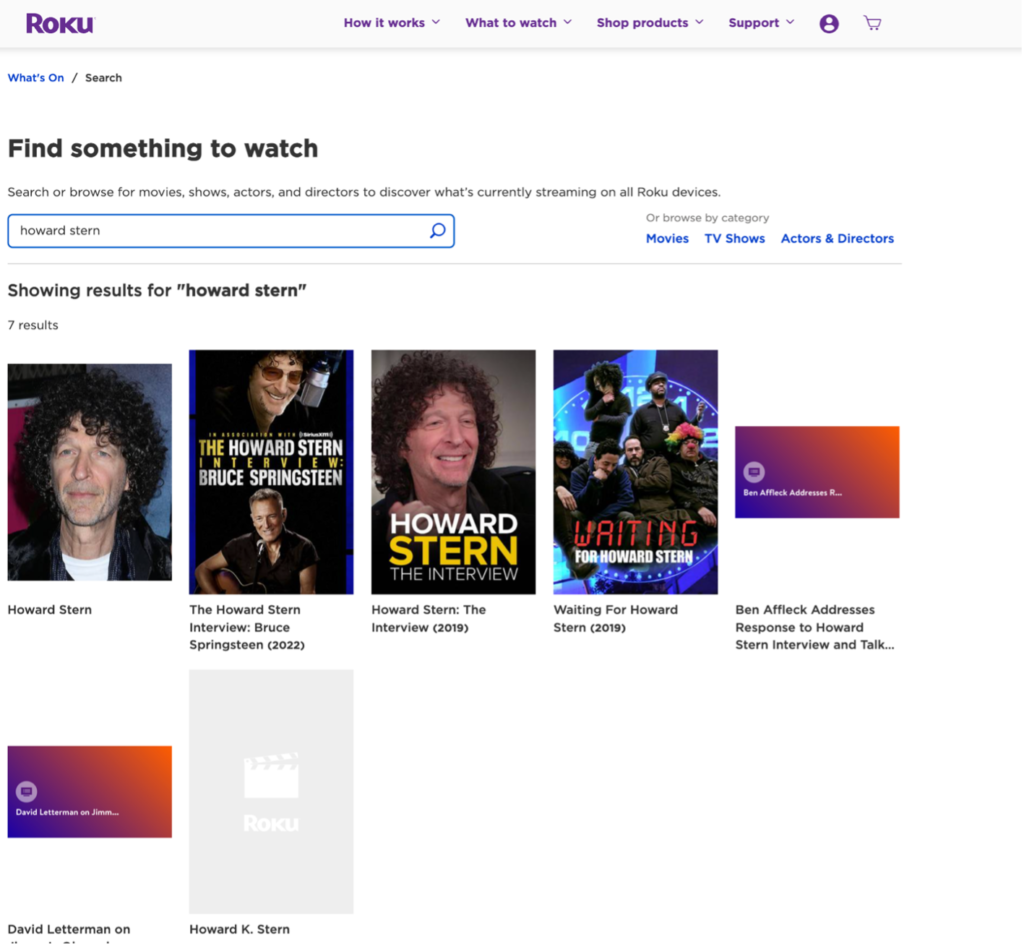The image size is (1024, 945).
Task: Click the Search breadcrumb text
Action: click(103, 78)
